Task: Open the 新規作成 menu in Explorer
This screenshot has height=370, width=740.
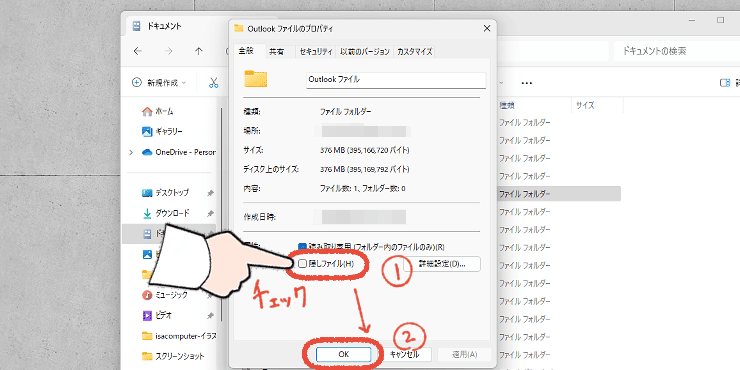Action: [159, 83]
